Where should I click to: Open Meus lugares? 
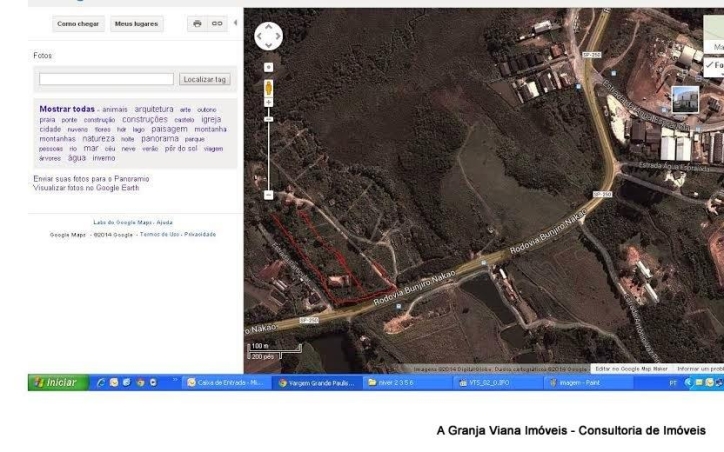(136, 24)
